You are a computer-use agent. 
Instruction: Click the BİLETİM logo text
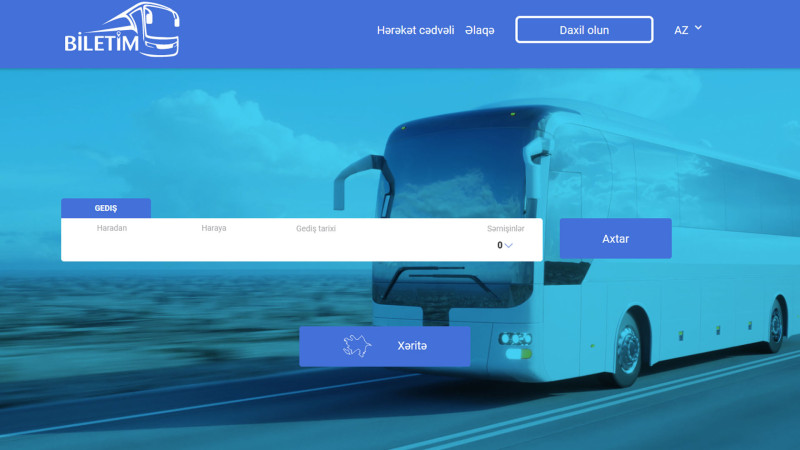pos(102,42)
